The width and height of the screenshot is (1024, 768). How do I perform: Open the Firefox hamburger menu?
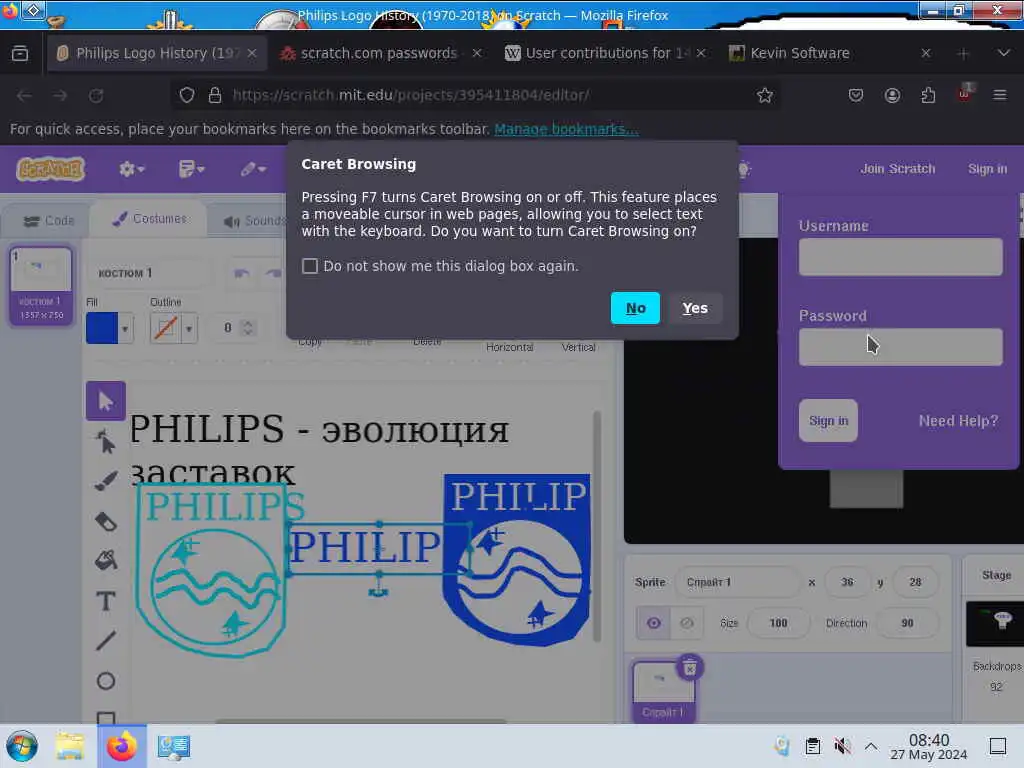click(x=1000, y=95)
